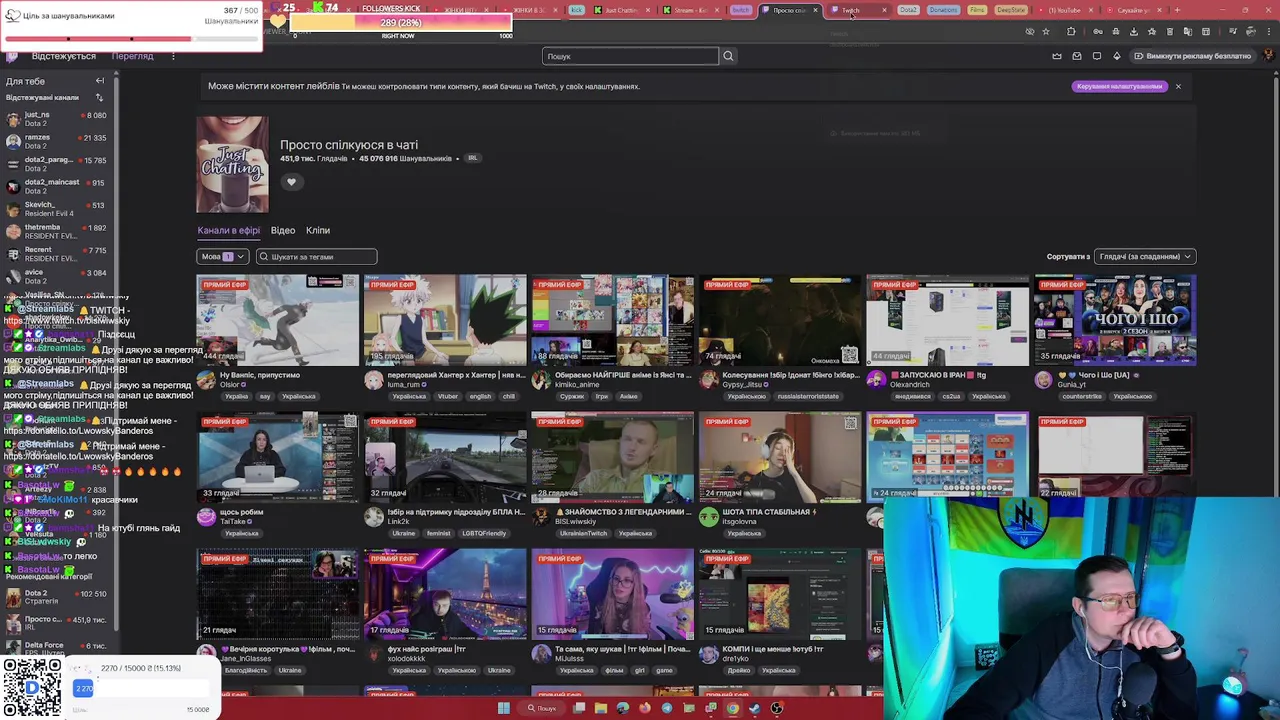Switch to OBS Studio in taskbar
The image size is (1280, 720).
[x=777, y=708]
